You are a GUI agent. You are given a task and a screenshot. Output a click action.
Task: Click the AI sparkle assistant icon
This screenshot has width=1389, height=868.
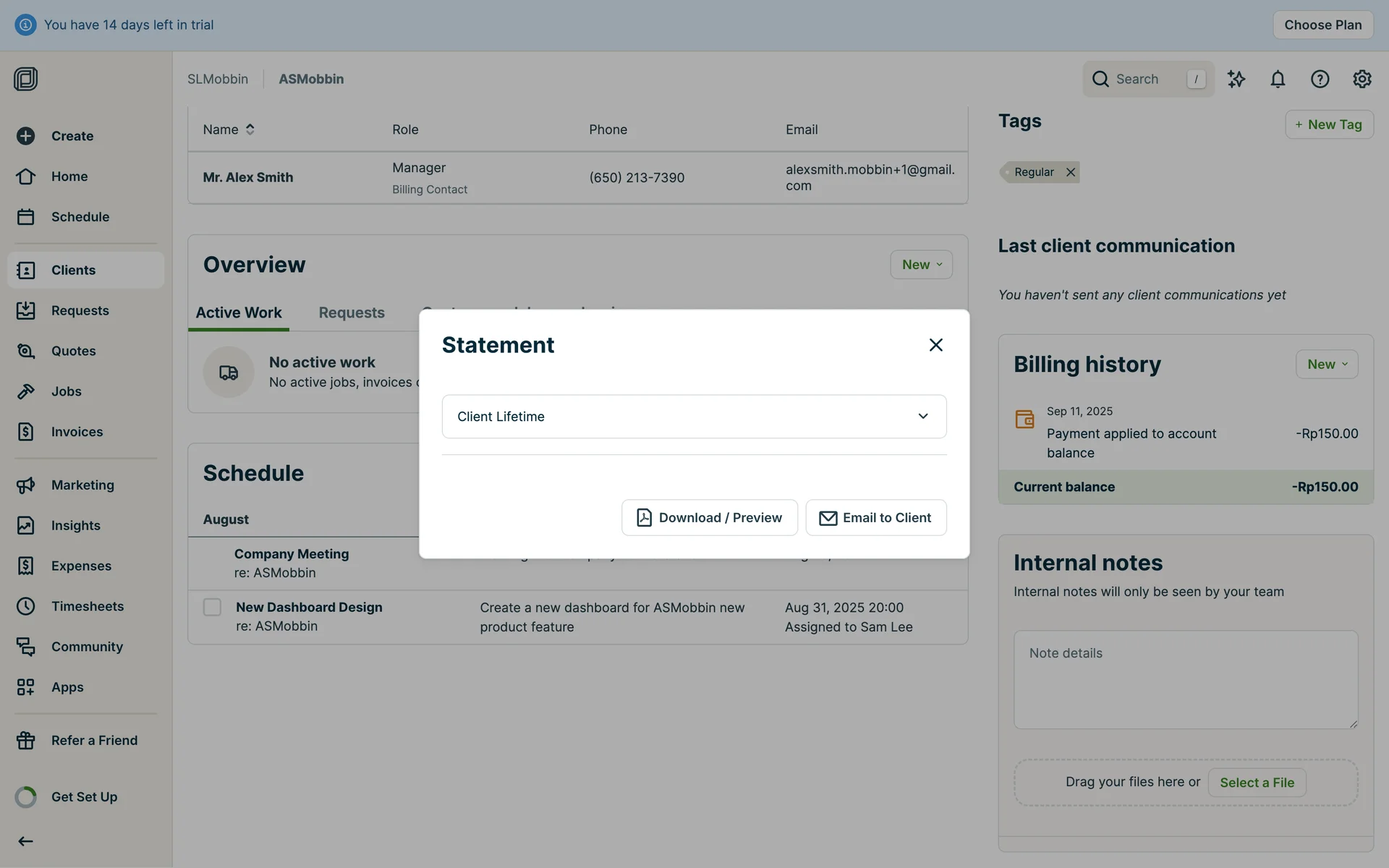click(x=1236, y=79)
